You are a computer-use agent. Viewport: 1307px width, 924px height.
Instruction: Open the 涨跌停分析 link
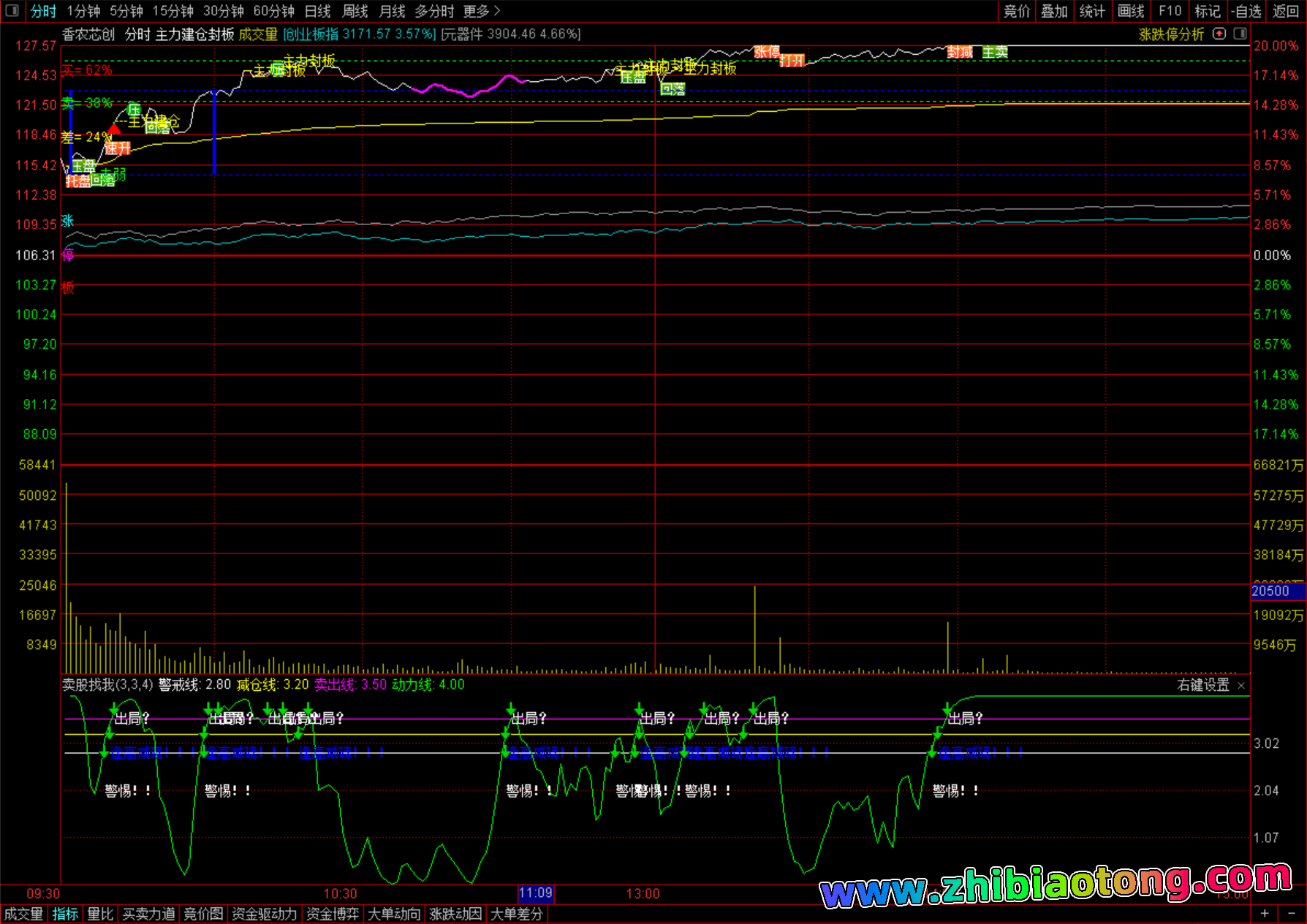[1171, 34]
